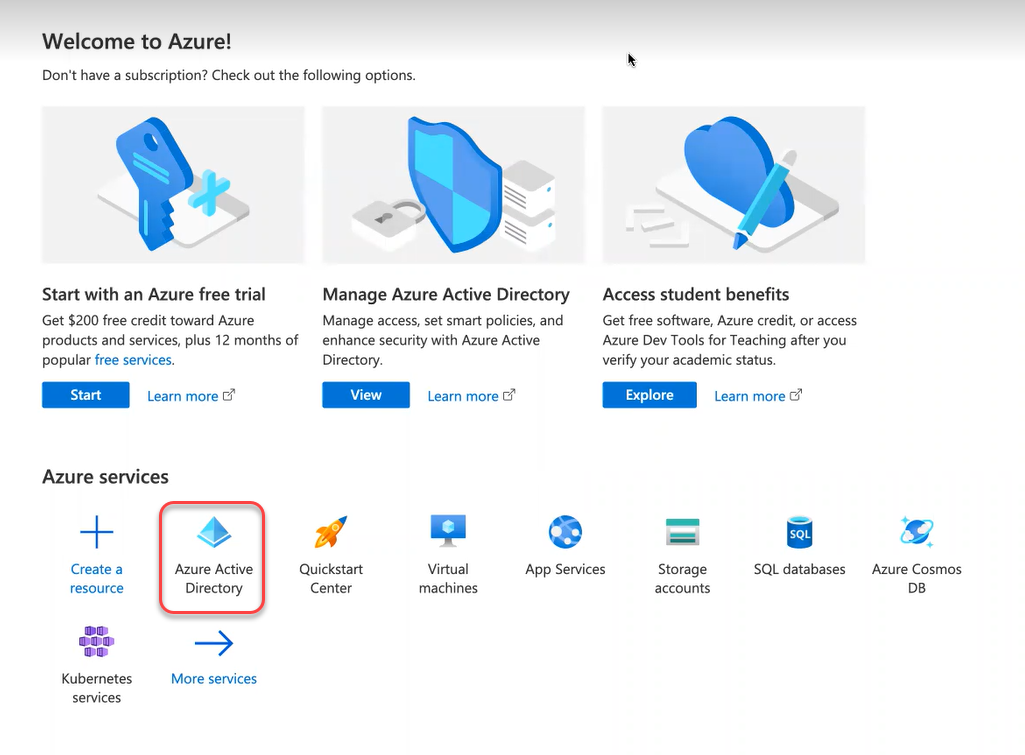Click the student benefits cloud illustration

(x=733, y=184)
